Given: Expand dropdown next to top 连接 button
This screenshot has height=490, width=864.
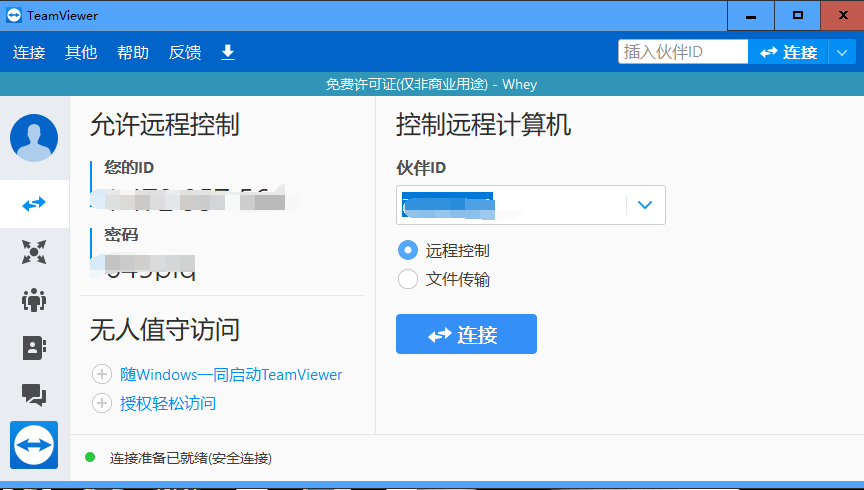Looking at the screenshot, I should pyautogui.click(x=841, y=53).
